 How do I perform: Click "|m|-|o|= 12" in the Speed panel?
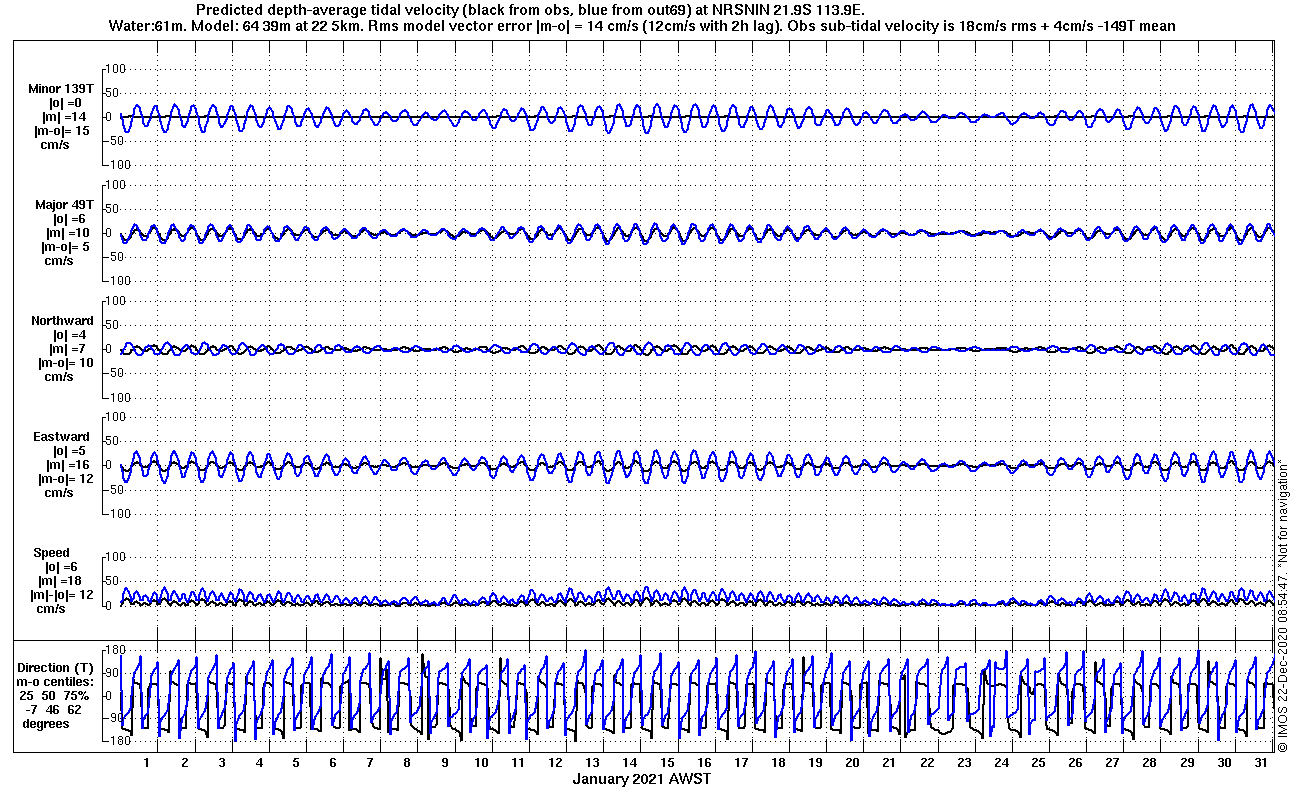point(62,595)
